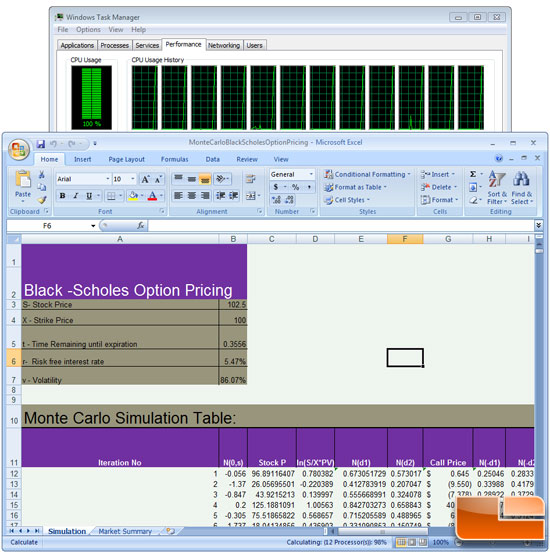Image resolution: width=550 pixels, height=552 pixels.
Task: Decrease decimal places
Action: coord(289,200)
